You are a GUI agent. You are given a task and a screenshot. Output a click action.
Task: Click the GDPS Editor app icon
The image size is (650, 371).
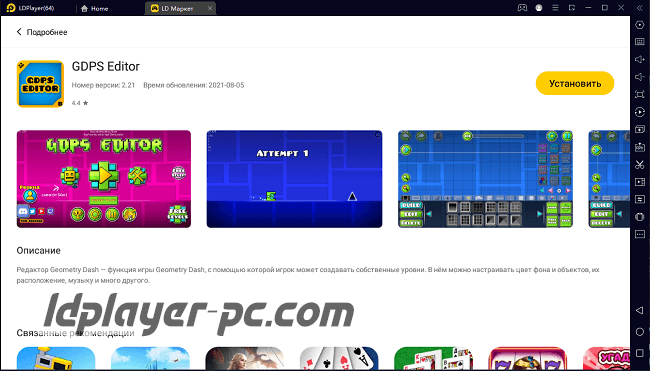pyautogui.click(x=40, y=84)
